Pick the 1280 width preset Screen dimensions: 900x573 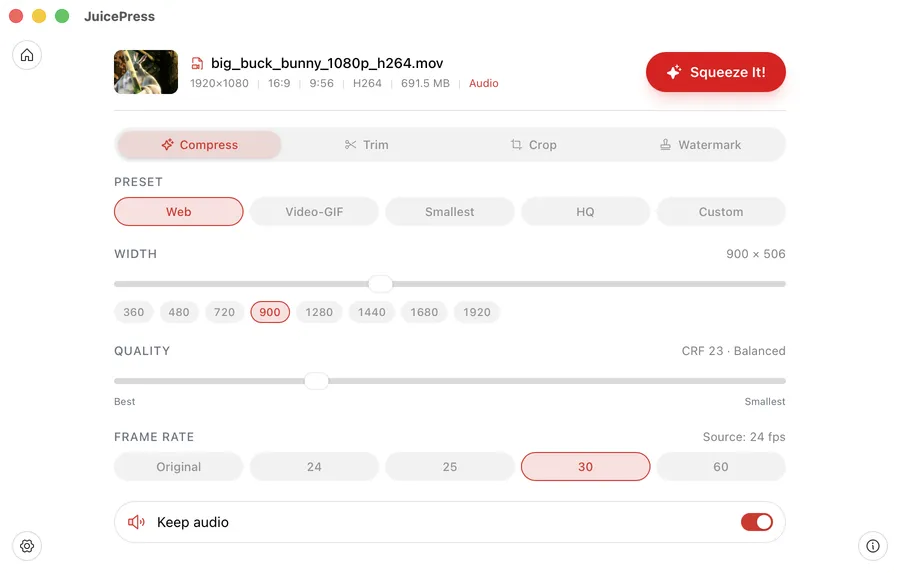pos(319,312)
